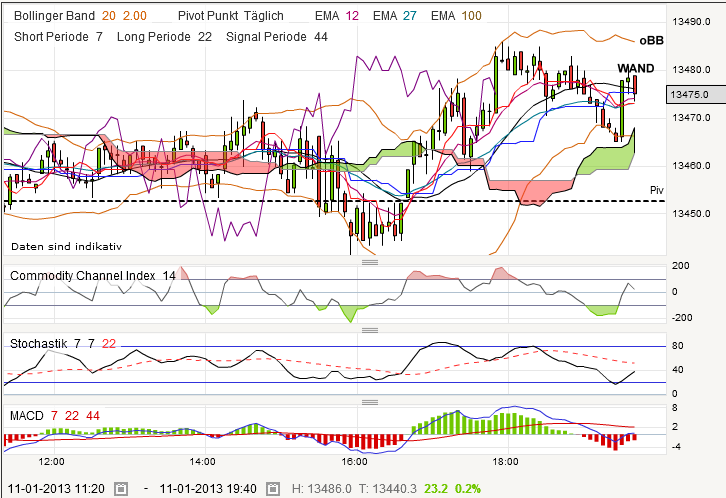Click the start date 11-01-2013 11:20 field
This screenshot has height=498, width=726.
tap(56, 489)
